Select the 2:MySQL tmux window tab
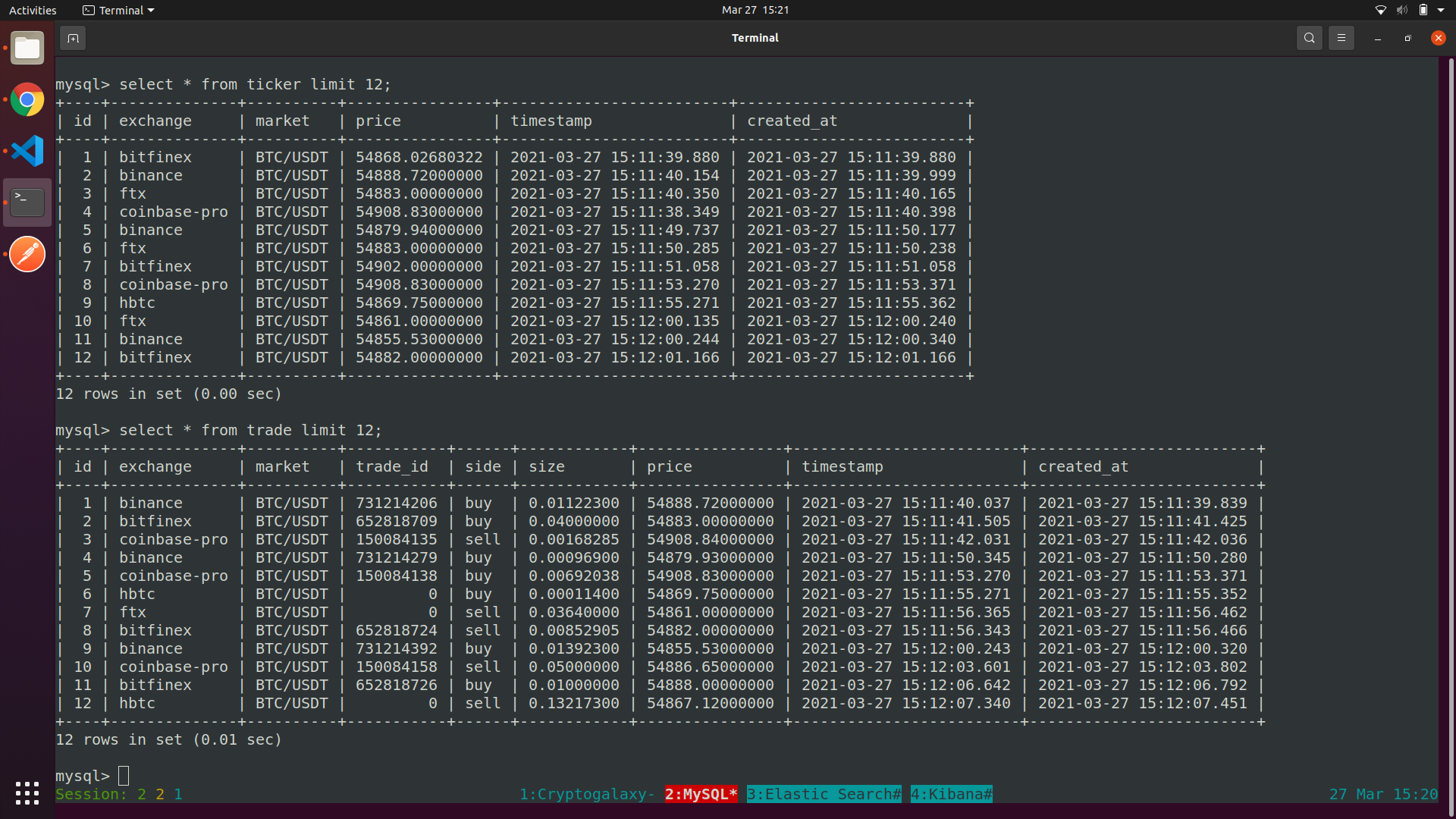 click(701, 794)
